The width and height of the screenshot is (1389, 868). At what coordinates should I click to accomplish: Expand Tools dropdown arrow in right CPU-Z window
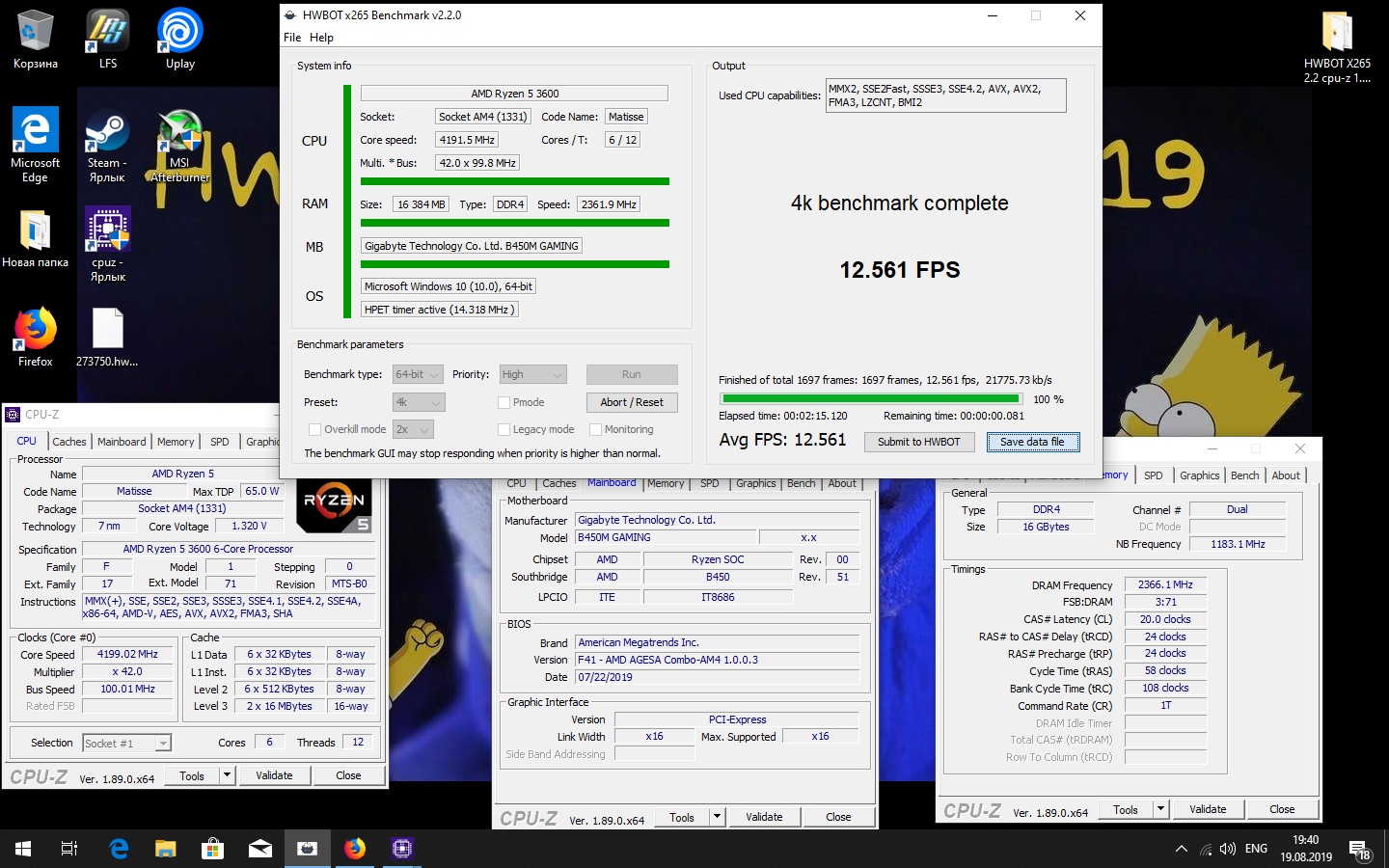click(1160, 809)
